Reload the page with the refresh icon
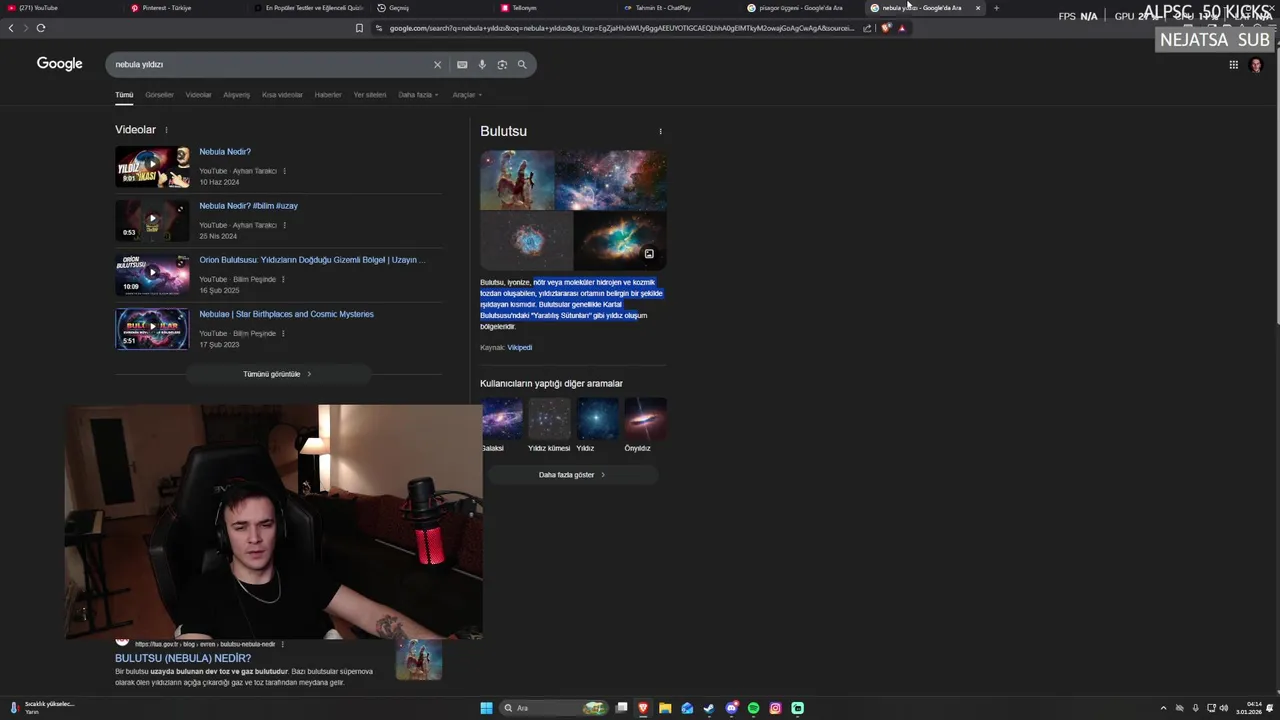 pyautogui.click(x=41, y=28)
